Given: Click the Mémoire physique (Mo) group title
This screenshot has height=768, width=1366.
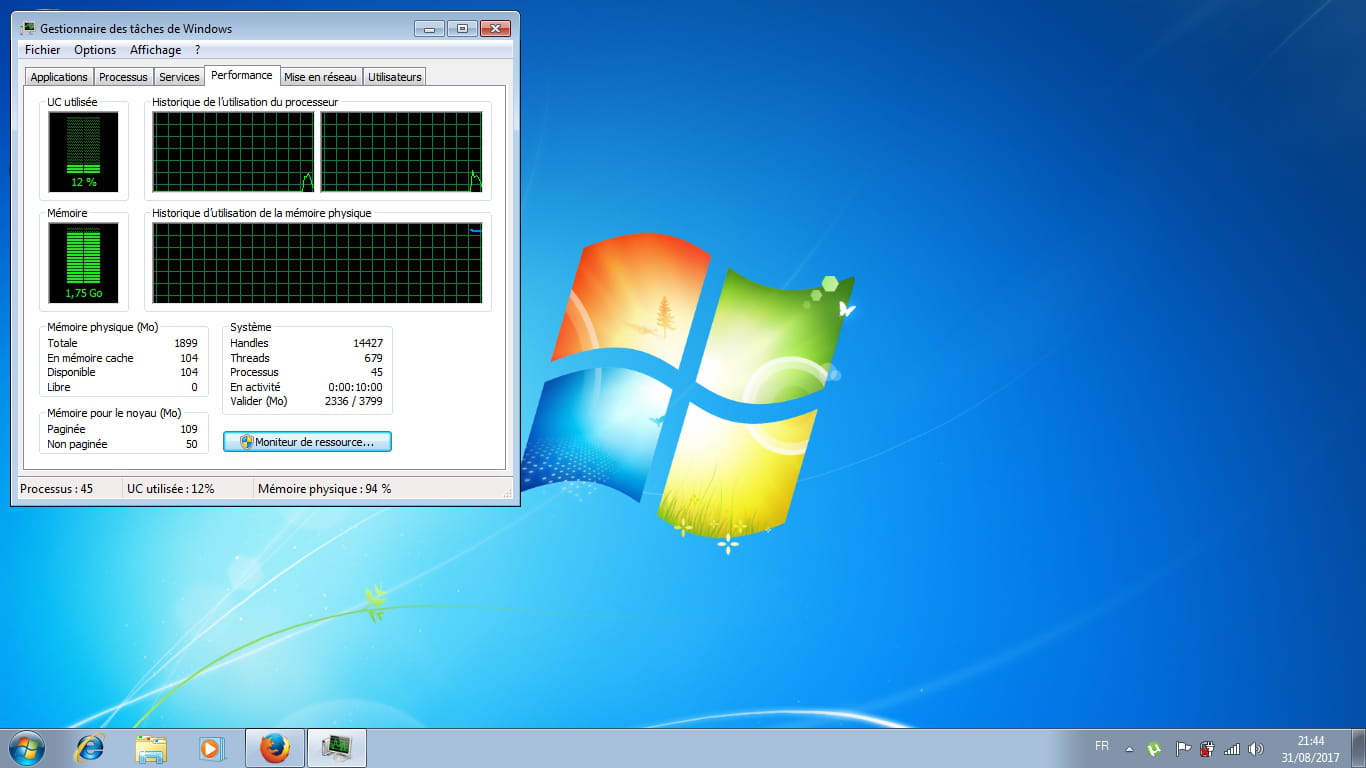Looking at the screenshot, I should (x=103, y=327).
